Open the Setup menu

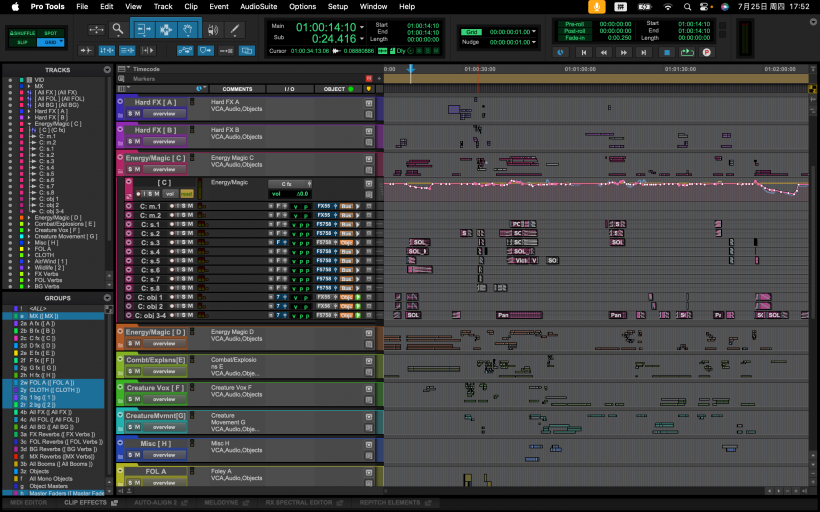(338, 6)
